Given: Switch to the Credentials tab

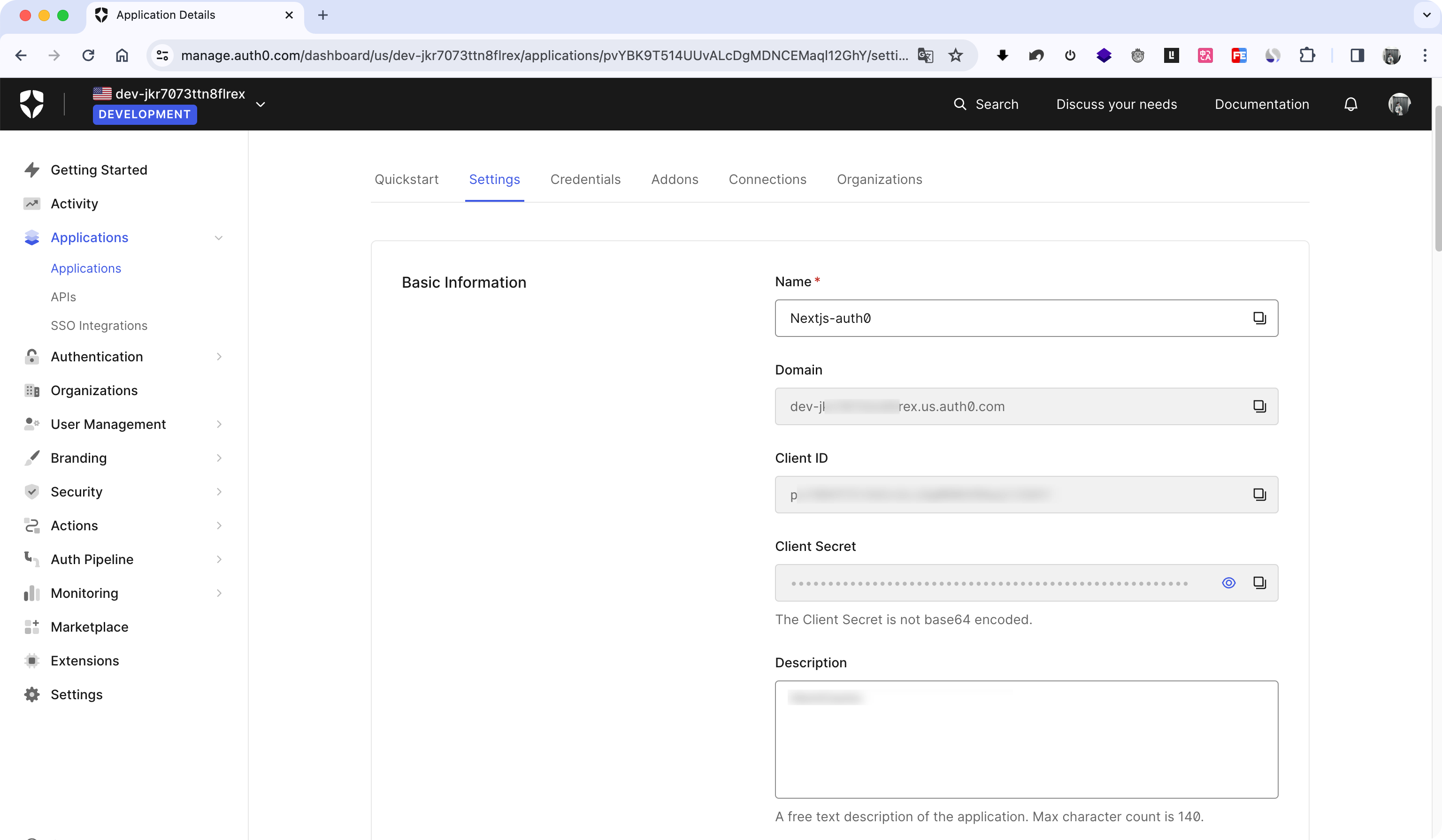Looking at the screenshot, I should pos(585,179).
